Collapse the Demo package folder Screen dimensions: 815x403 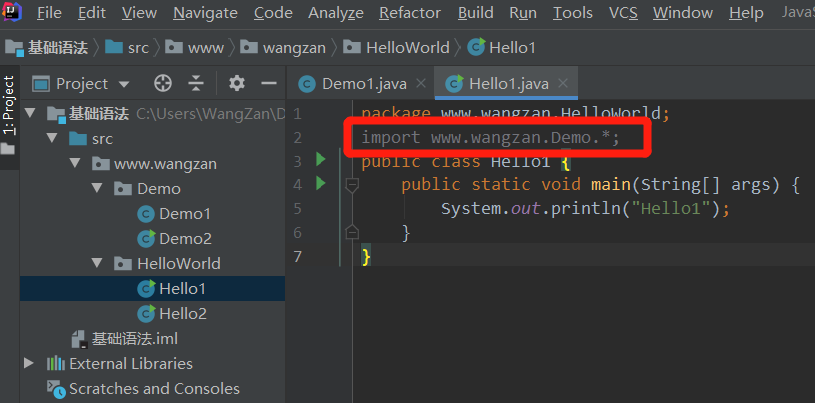pos(97,188)
